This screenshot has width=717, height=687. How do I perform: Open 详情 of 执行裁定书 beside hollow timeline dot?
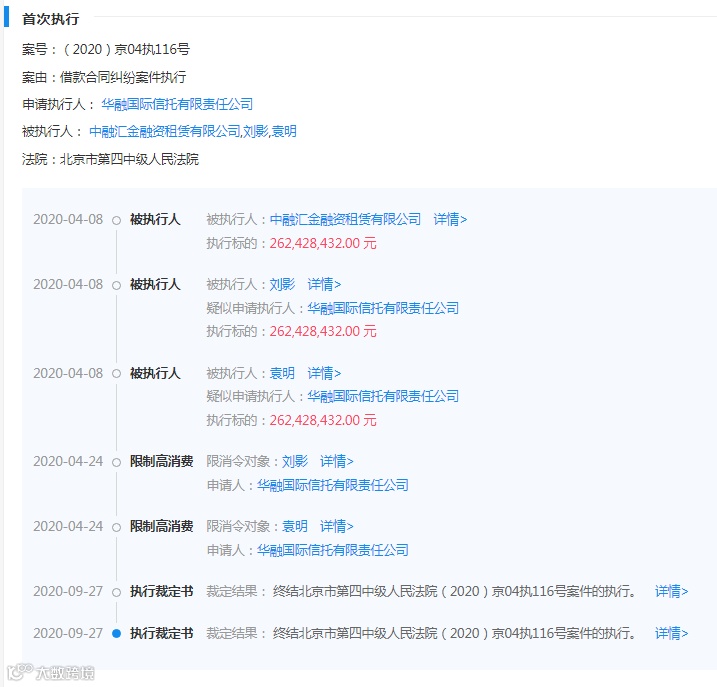(671, 591)
